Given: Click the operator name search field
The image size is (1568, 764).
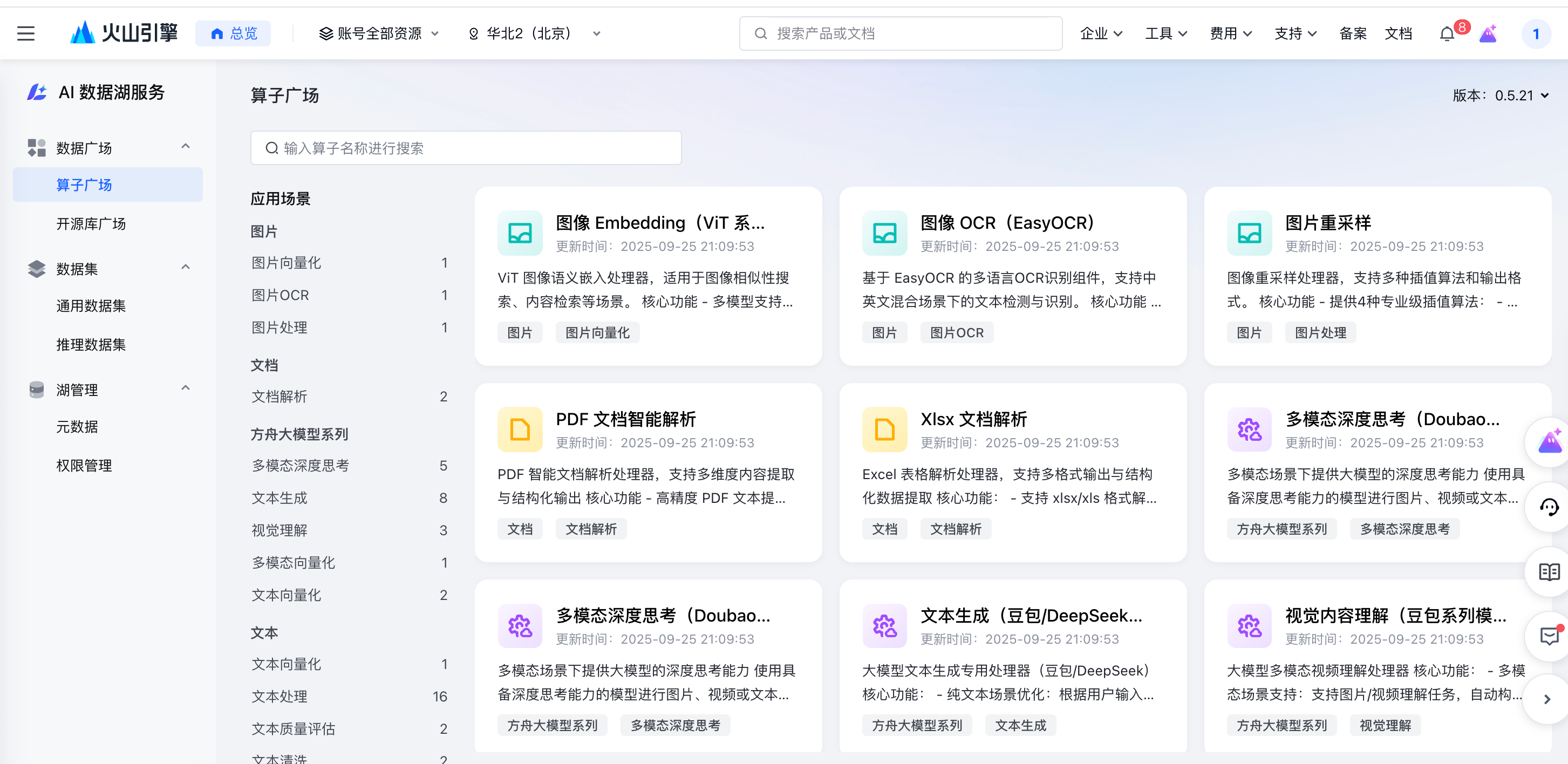Looking at the screenshot, I should click(x=466, y=148).
